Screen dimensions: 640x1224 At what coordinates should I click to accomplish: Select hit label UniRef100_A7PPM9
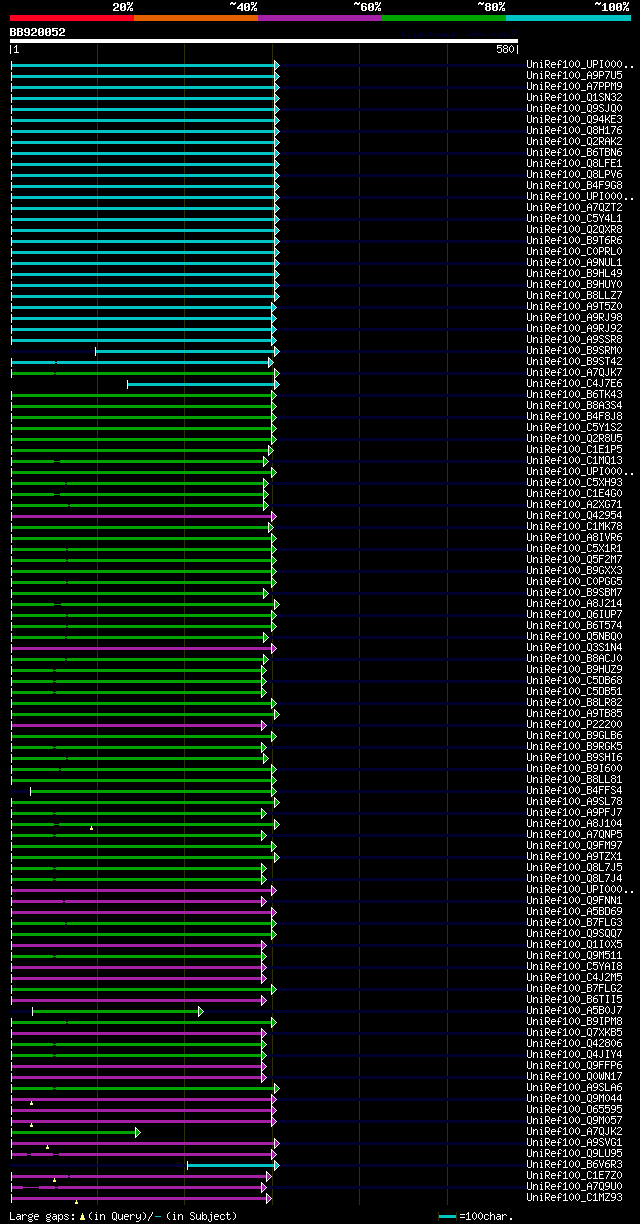(x=574, y=86)
